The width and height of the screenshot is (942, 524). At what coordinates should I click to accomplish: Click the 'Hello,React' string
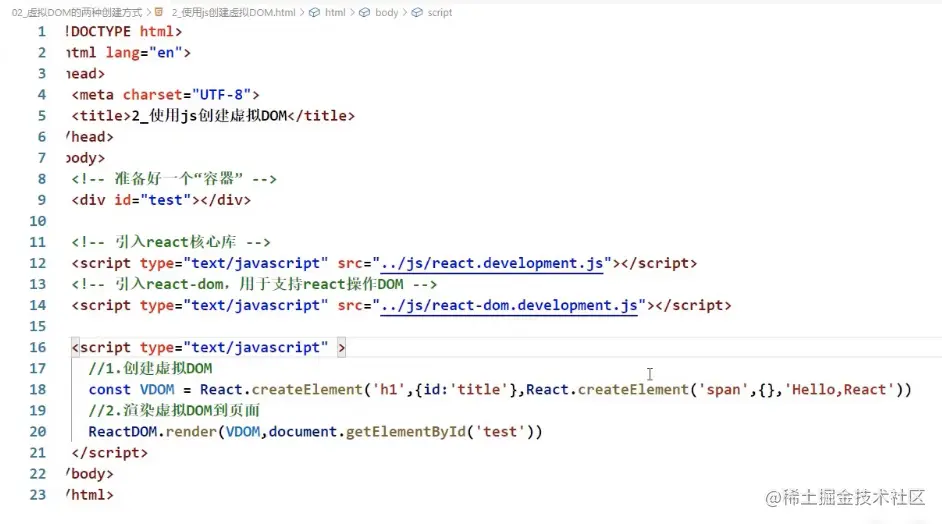click(x=839, y=389)
